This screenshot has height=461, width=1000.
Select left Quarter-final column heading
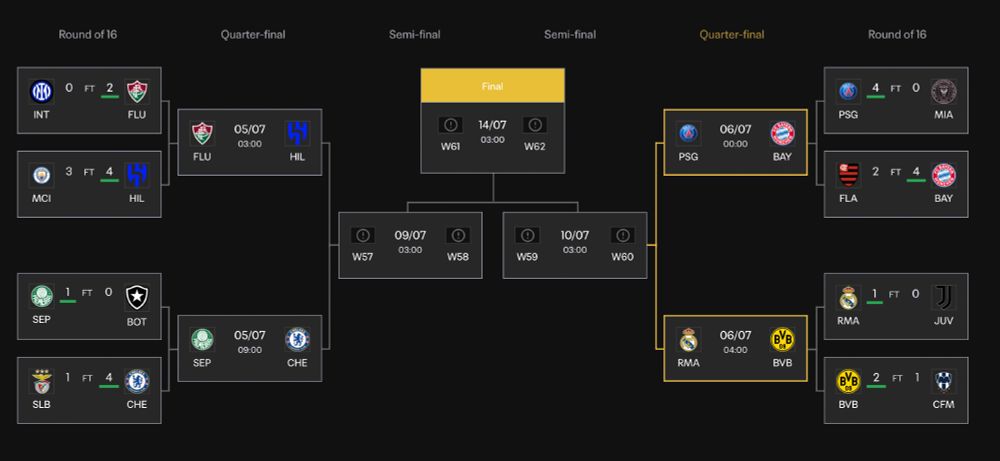pos(253,34)
